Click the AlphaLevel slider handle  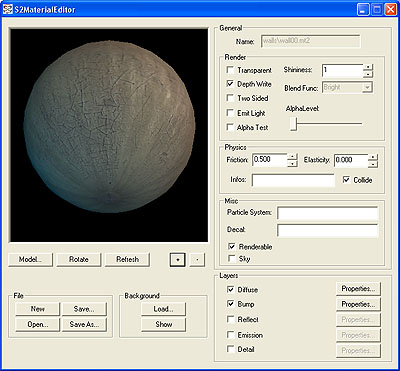[293, 124]
